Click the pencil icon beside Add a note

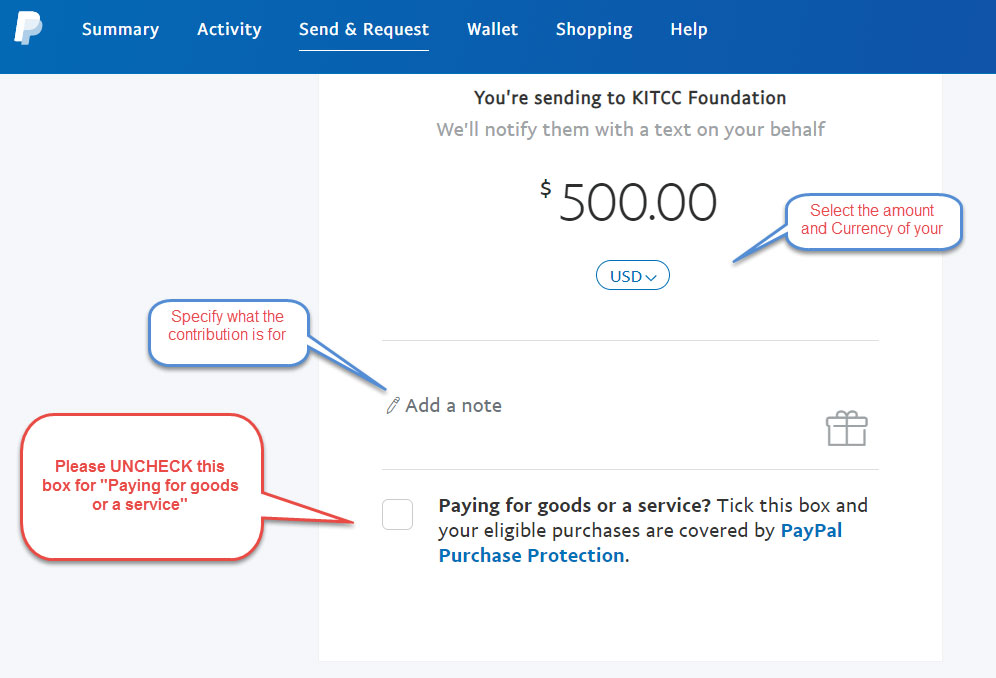(393, 406)
